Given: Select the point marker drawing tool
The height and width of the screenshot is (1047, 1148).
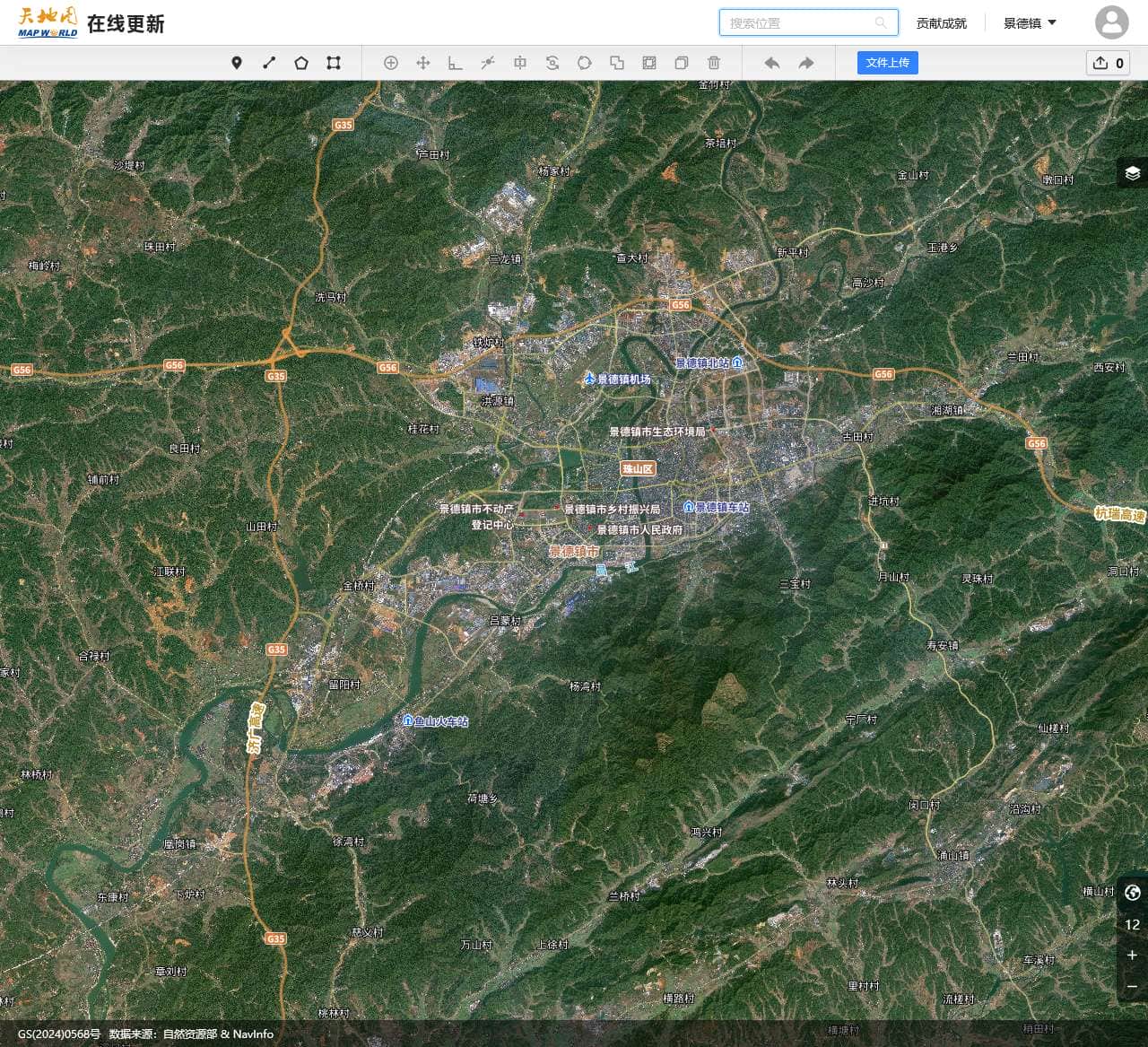Looking at the screenshot, I should (x=237, y=63).
